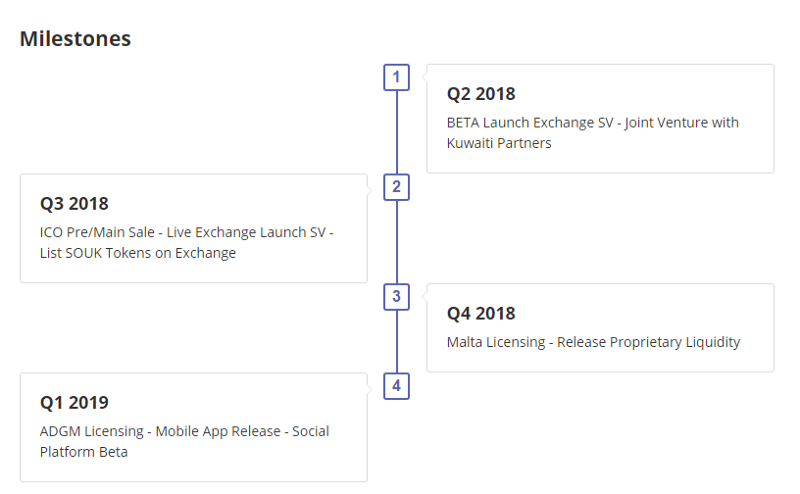This screenshot has width=800, height=494.
Task: Click the 'Kuwaiti Partners' text
Action: click(x=499, y=143)
